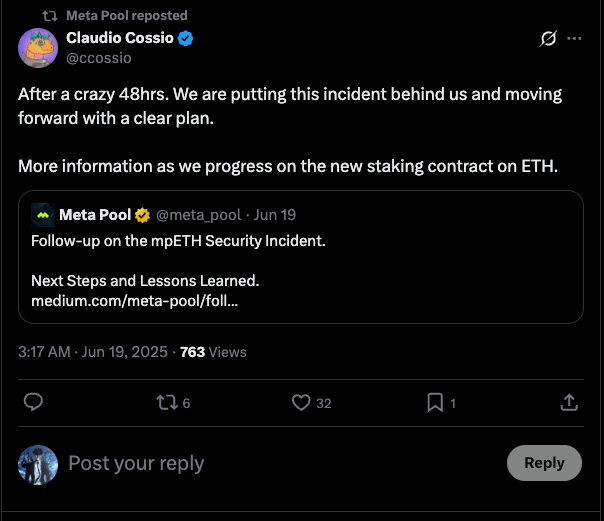
Task: Bookmark this post
Action: [435, 402]
